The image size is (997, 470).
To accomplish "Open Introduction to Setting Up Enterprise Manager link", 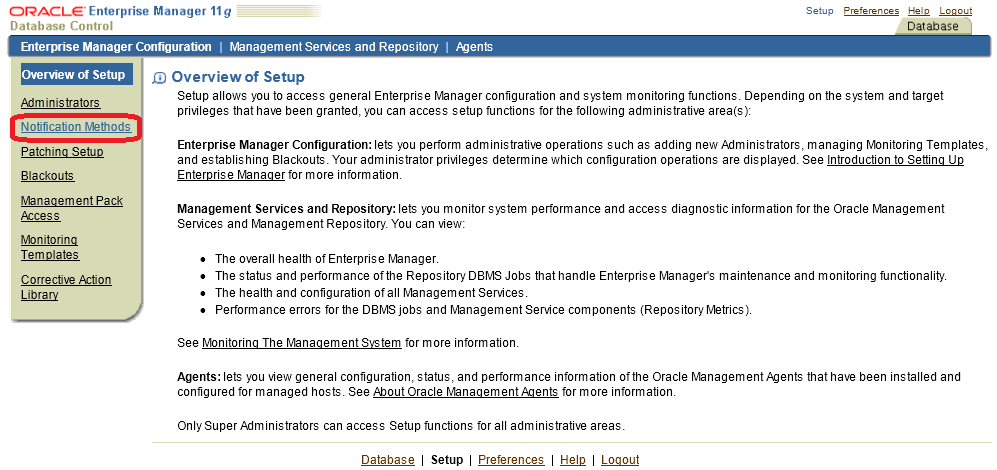I will [895, 160].
